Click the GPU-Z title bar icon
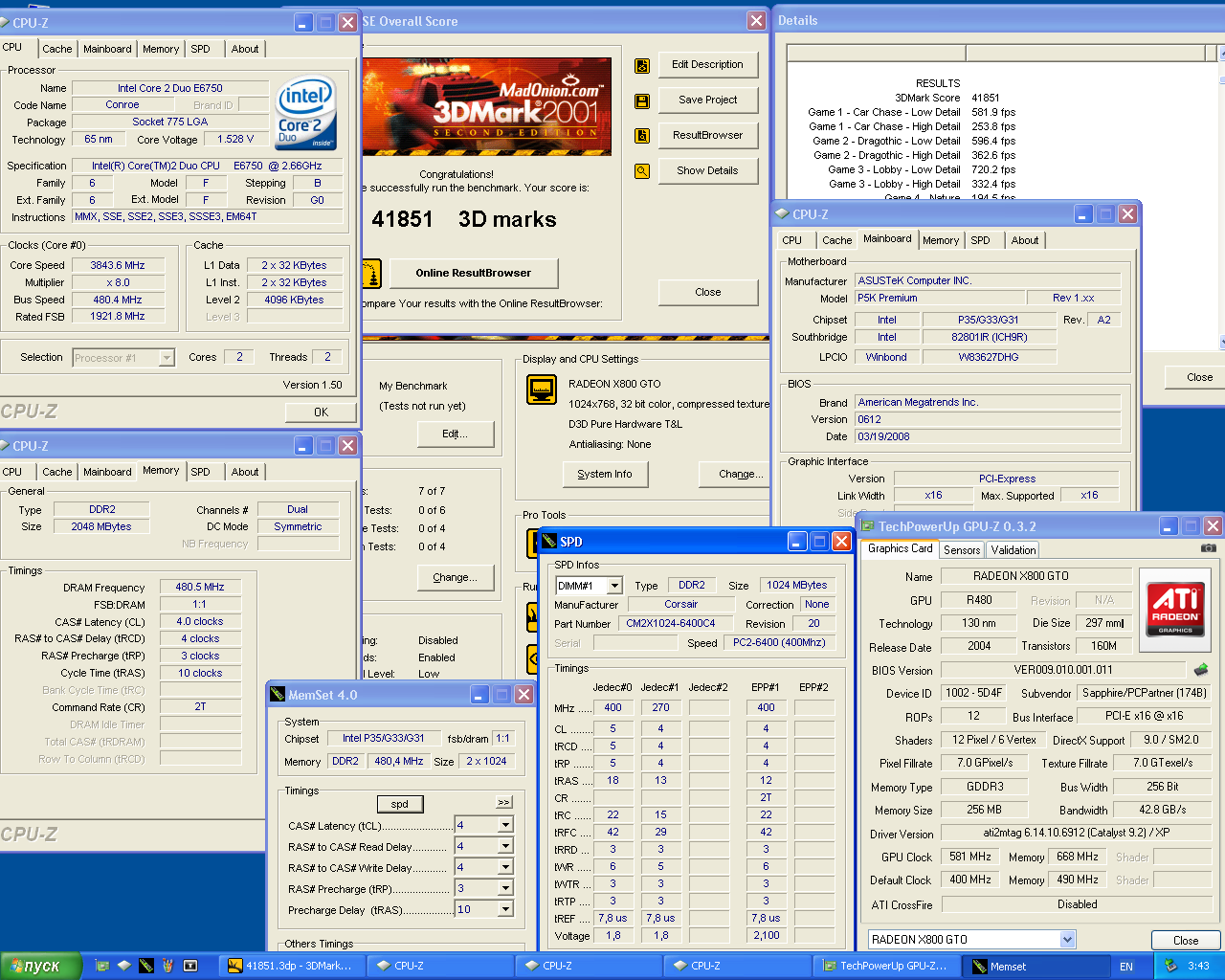The height and width of the screenshot is (980, 1225). coord(867,526)
